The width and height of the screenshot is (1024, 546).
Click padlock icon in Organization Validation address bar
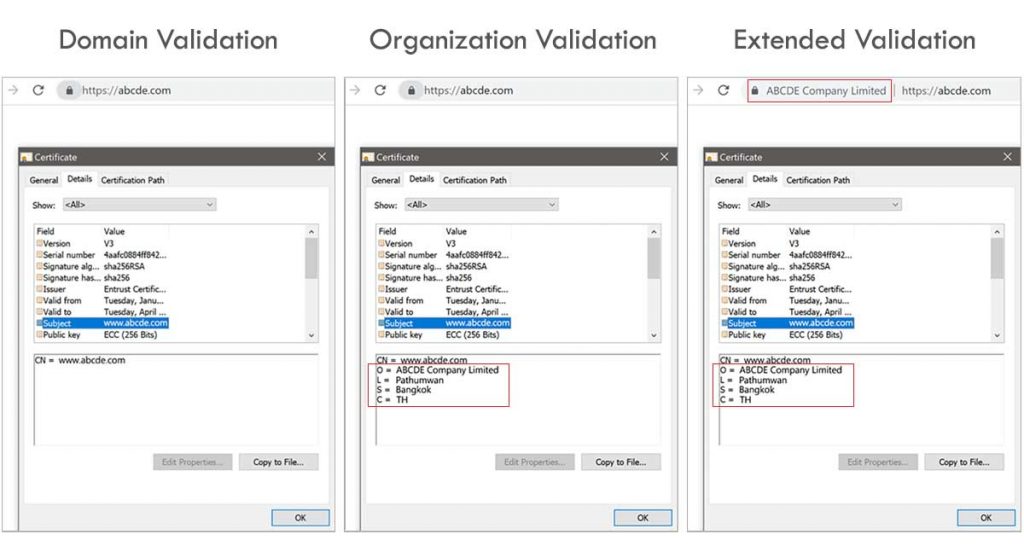(411, 90)
